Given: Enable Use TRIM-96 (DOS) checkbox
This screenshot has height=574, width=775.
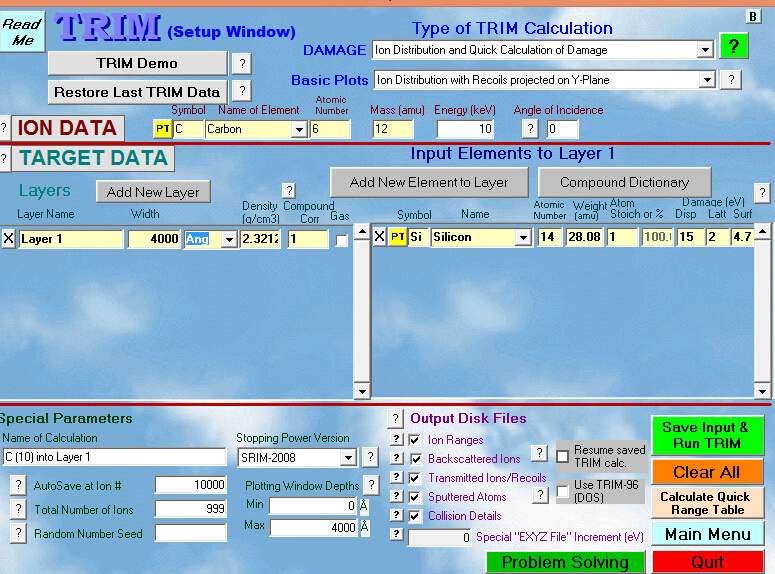Looking at the screenshot, I should (x=562, y=491).
